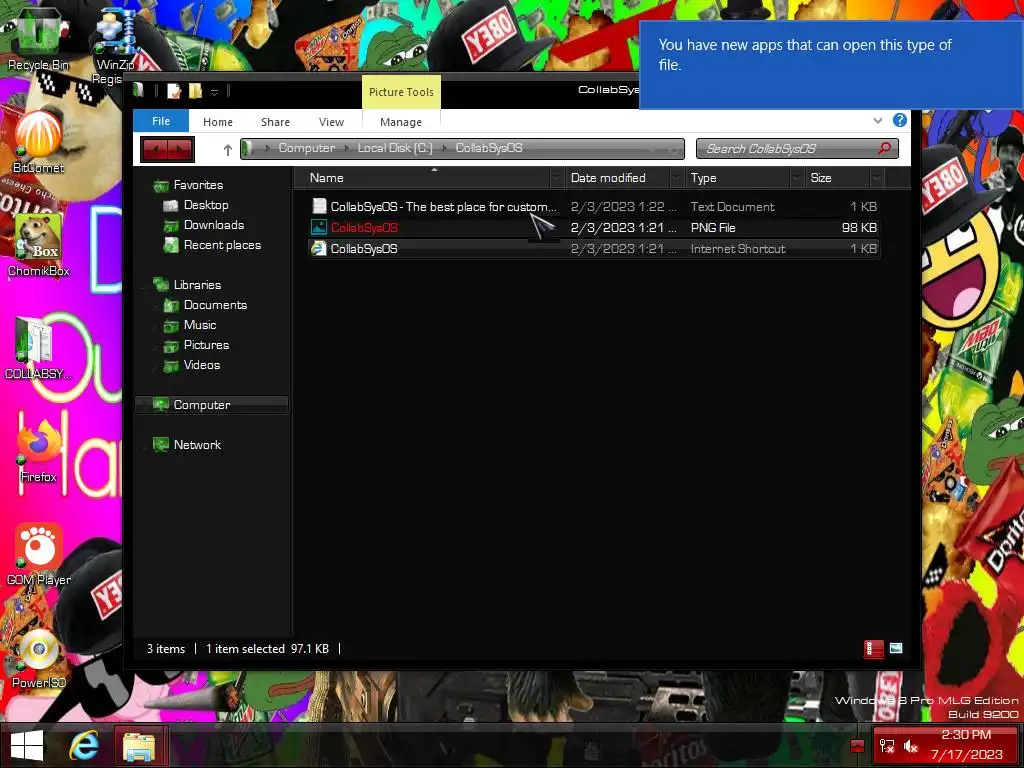Launch the PowerISO desktop shortcut

click(38, 657)
